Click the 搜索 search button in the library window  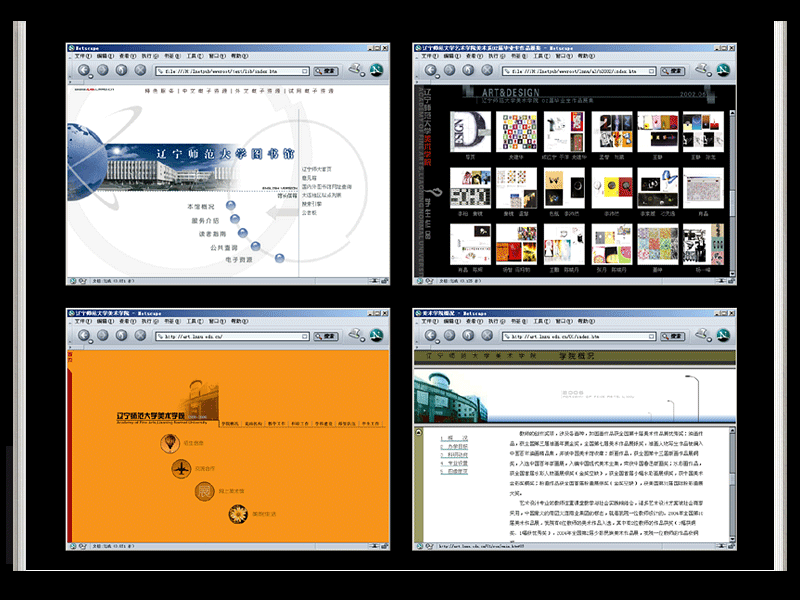(x=326, y=71)
